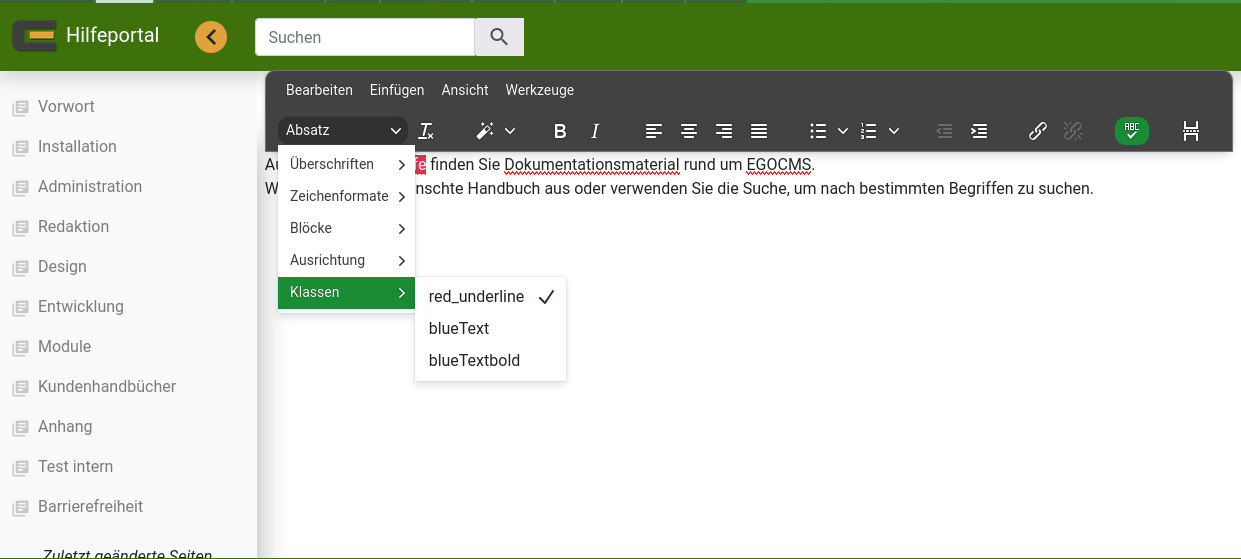Justify the paragraph text
The width and height of the screenshot is (1241, 559).
[759, 131]
